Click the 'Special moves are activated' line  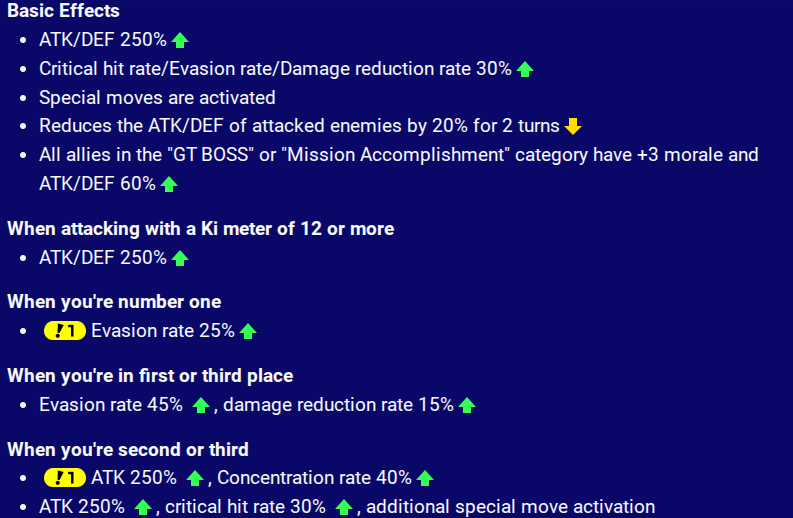(x=157, y=98)
